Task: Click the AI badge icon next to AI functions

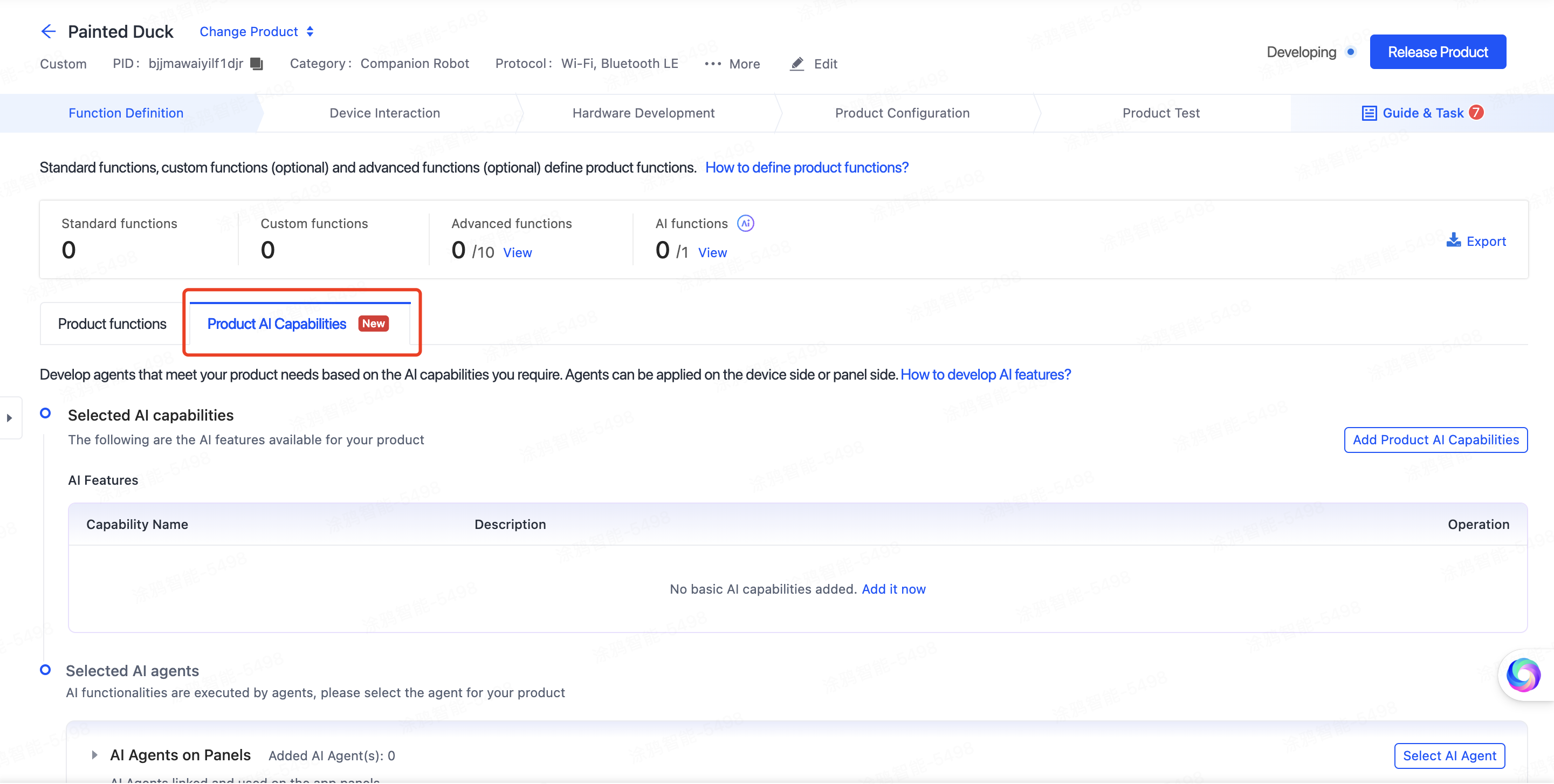Action: [746, 223]
